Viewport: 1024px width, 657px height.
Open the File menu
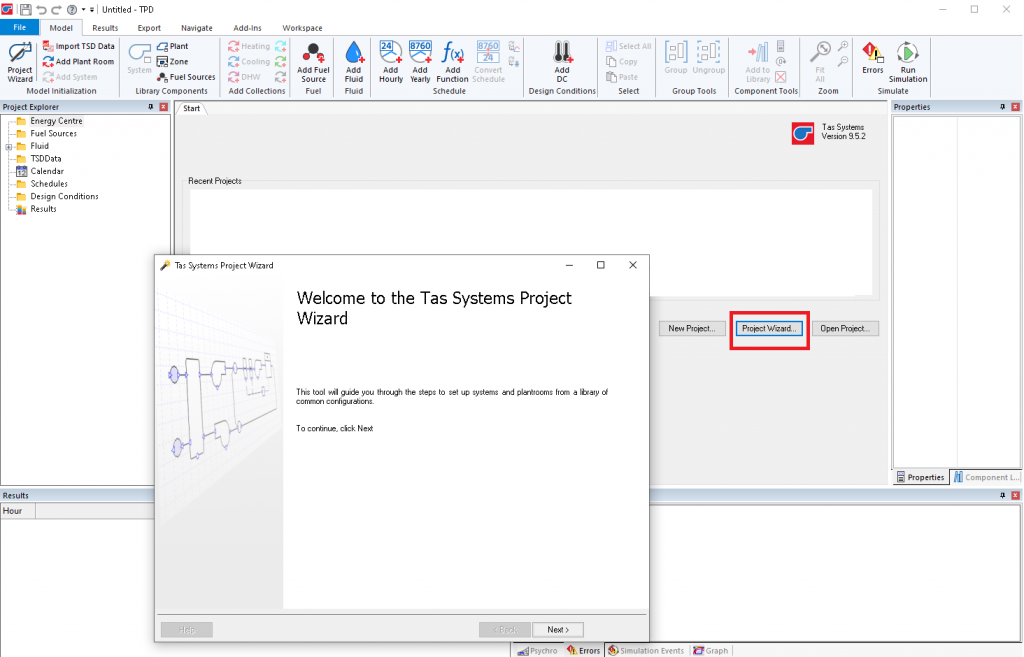[19, 27]
